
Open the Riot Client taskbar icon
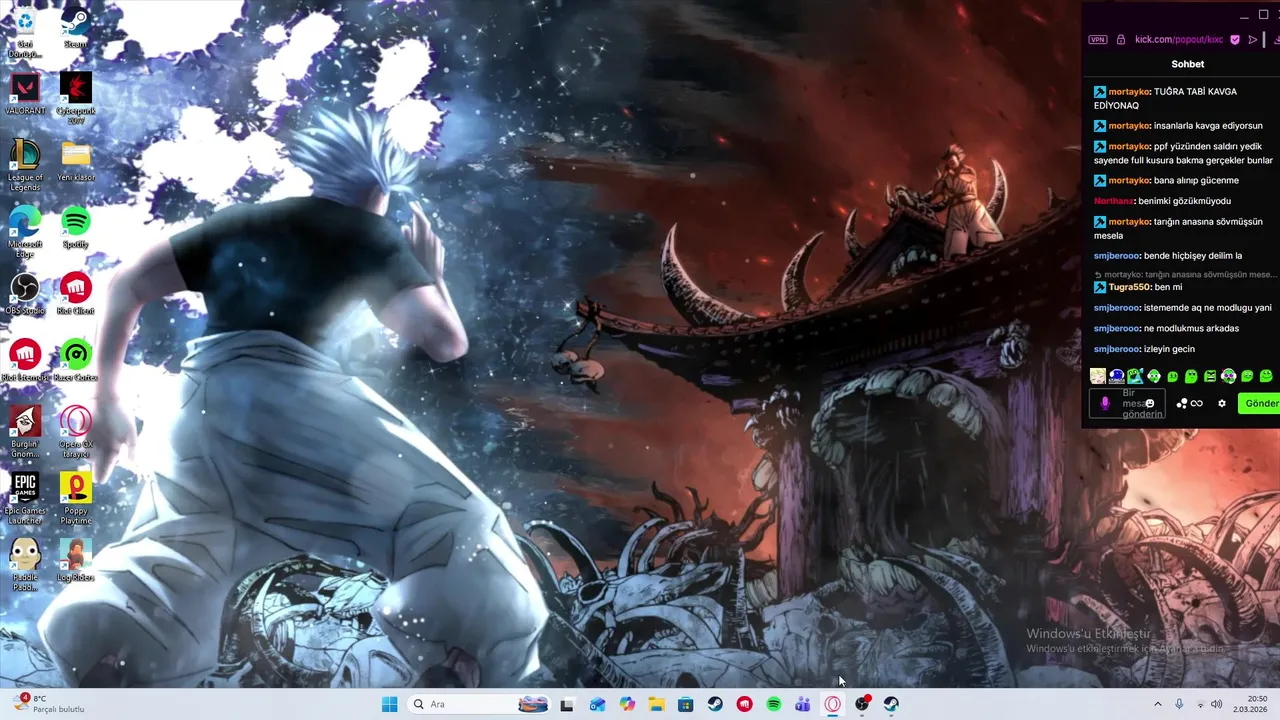744,704
